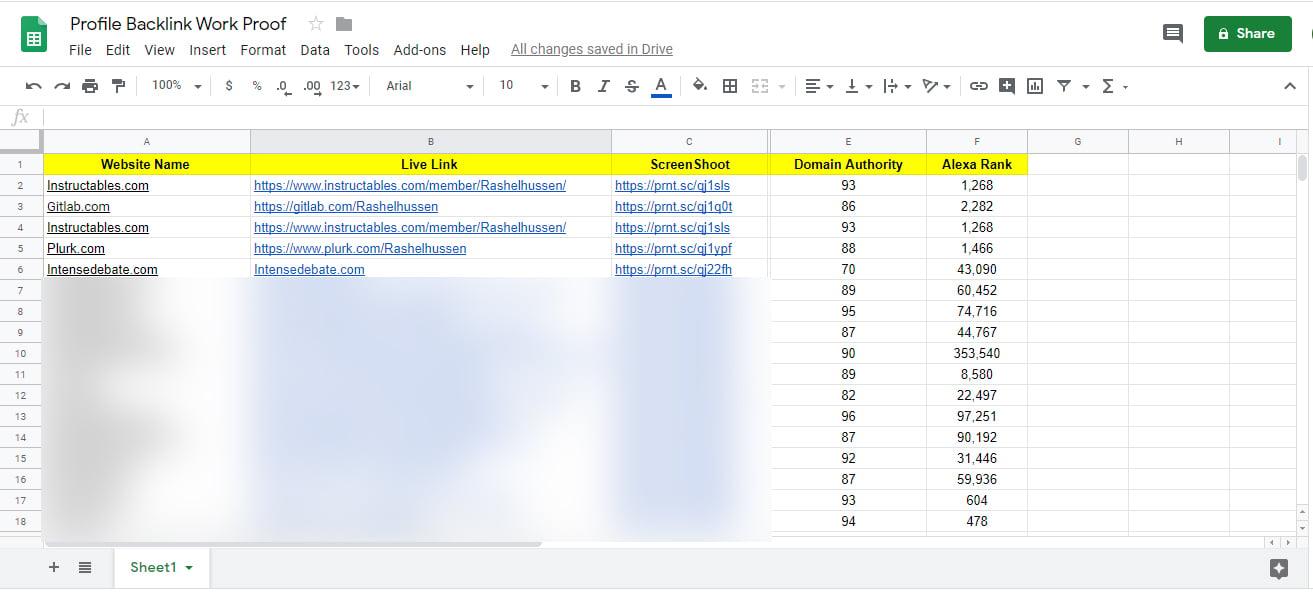Format selection as currency
Screen dimensions: 1313x592
coord(228,86)
